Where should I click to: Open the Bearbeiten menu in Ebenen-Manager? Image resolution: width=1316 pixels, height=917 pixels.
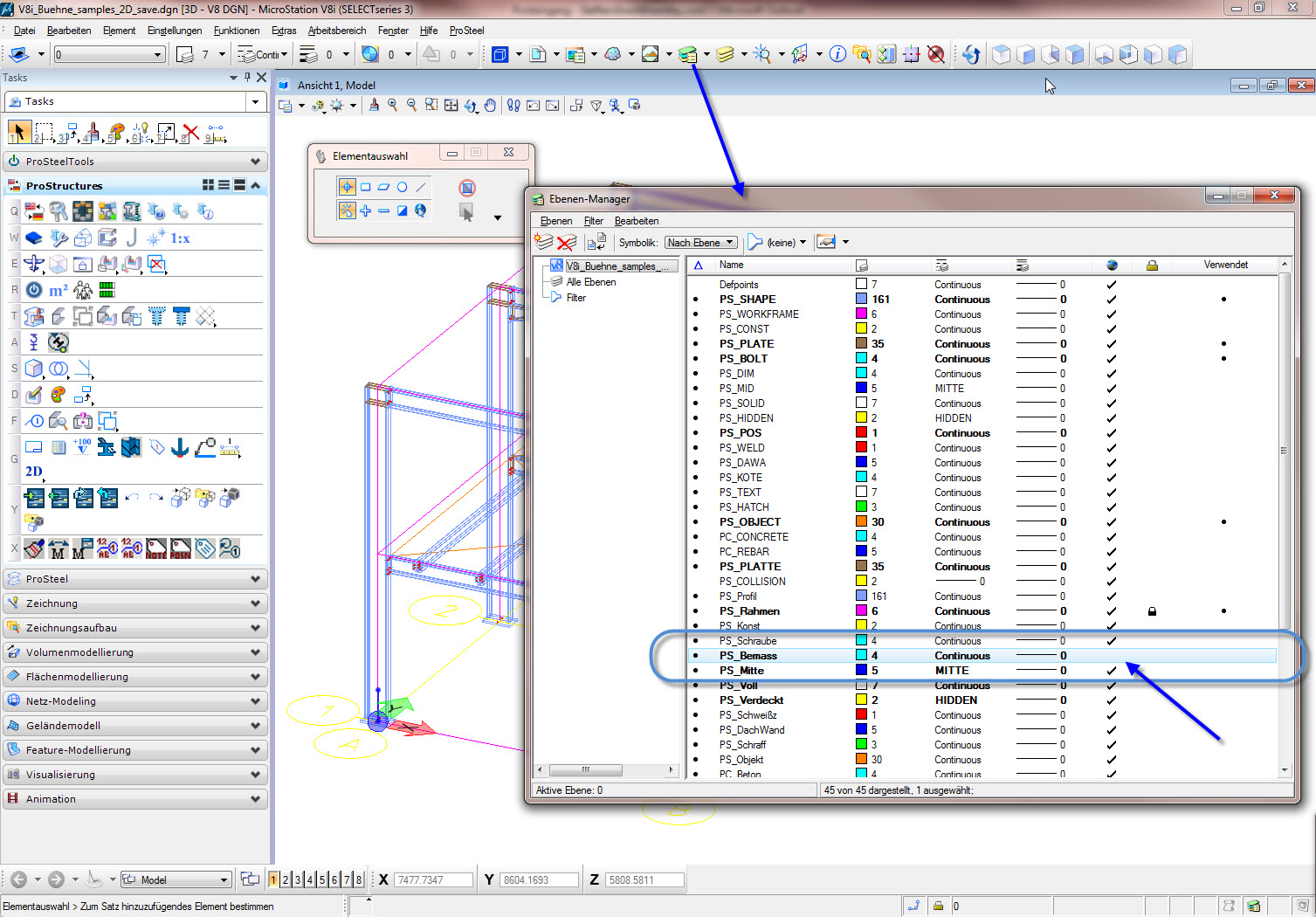637,221
